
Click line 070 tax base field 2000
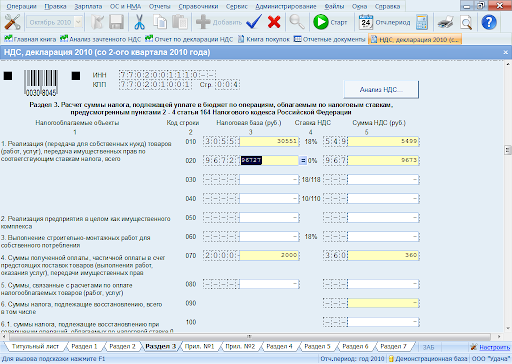tap(269, 255)
